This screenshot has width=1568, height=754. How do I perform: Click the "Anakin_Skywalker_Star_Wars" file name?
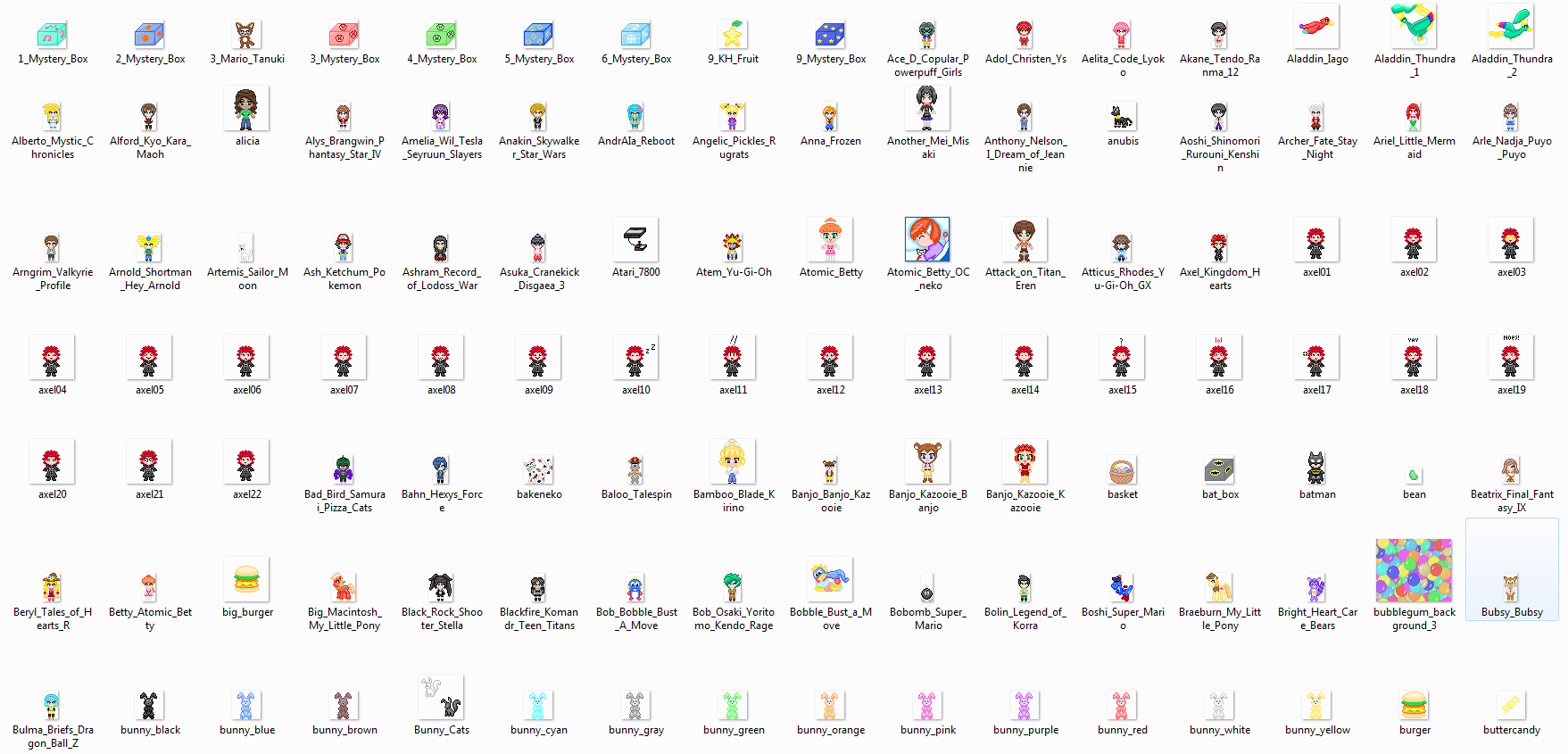coord(539,147)
